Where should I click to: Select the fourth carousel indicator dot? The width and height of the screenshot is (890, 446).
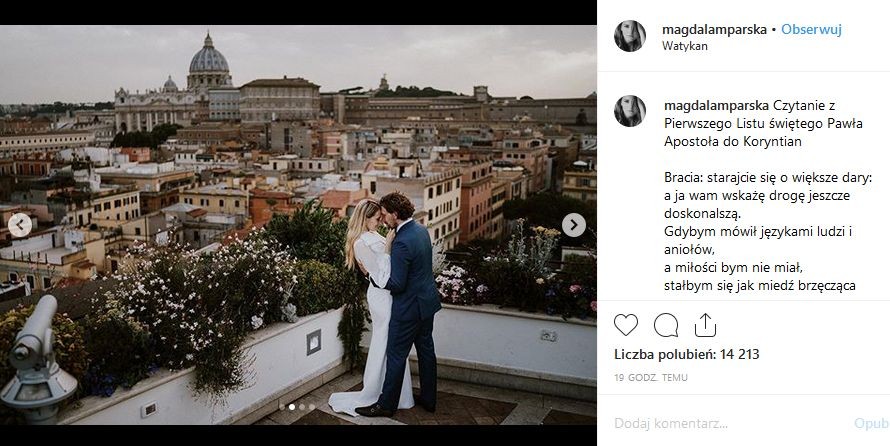312,408
